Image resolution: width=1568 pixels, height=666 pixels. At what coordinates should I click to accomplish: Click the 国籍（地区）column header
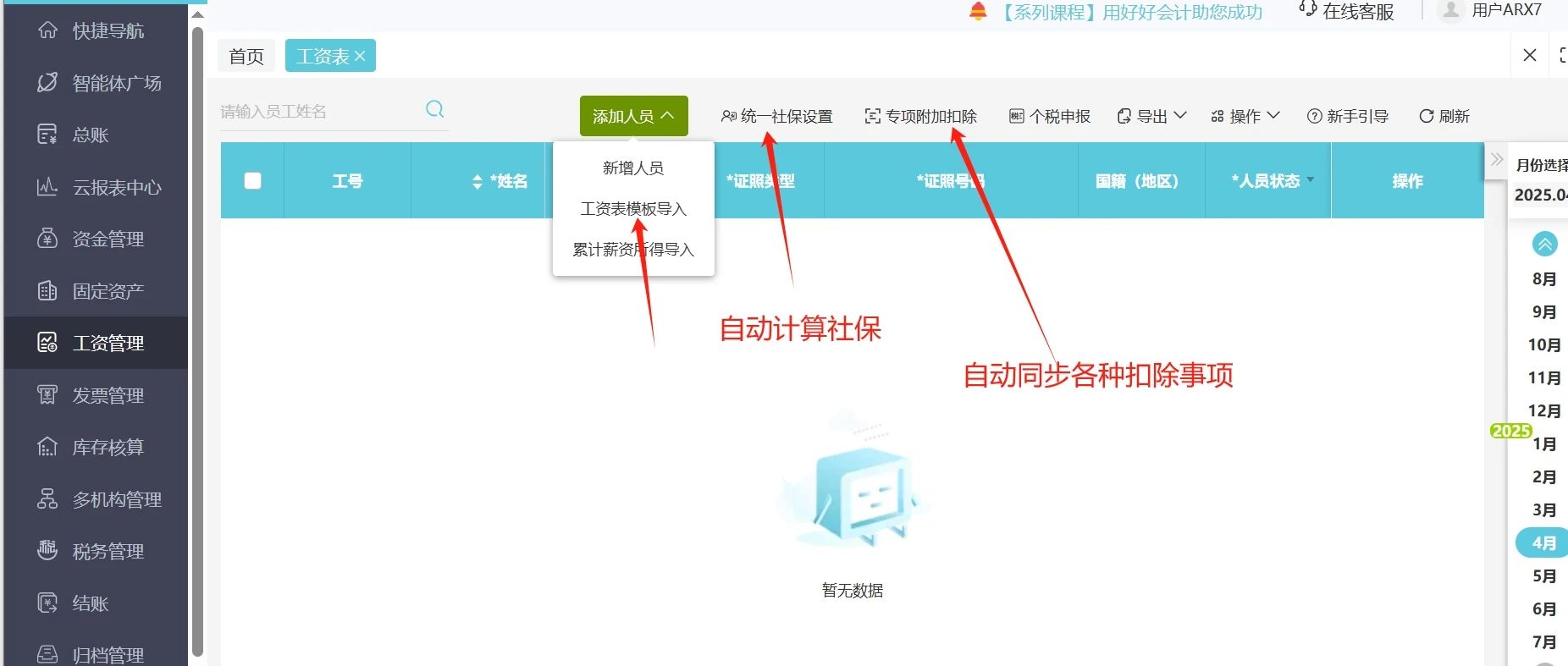coord(1140,180)
